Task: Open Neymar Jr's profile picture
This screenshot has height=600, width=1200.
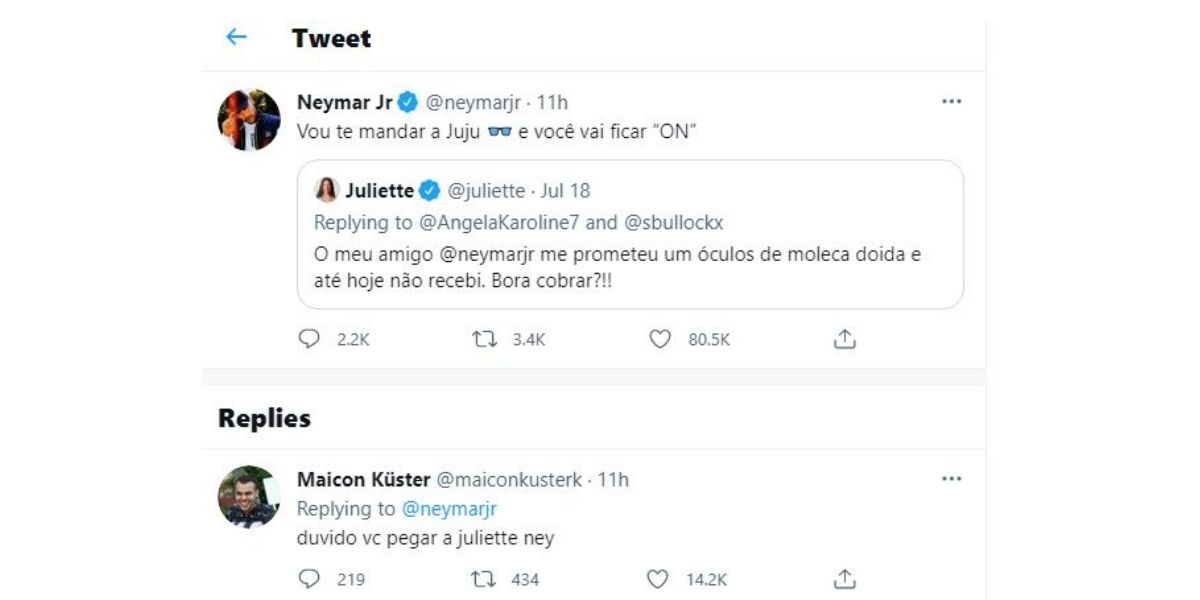Action: click(249, 119)
